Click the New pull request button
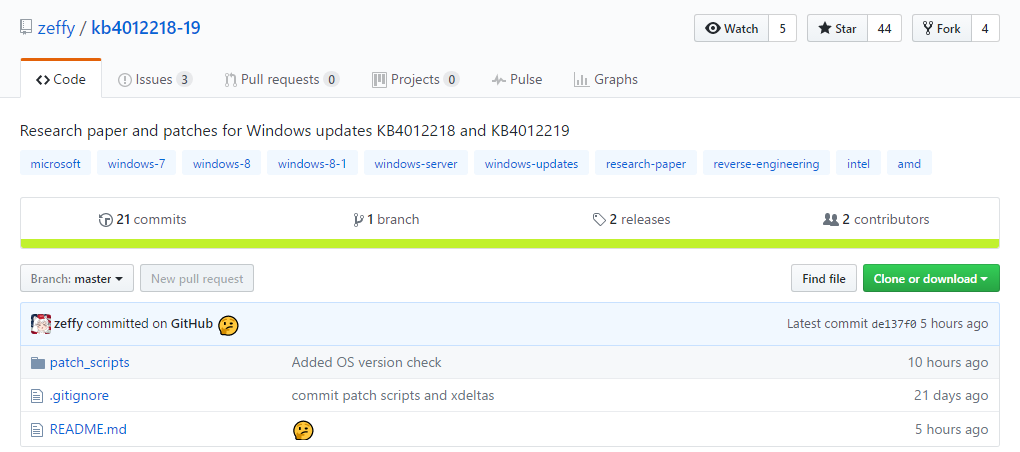The width and height of the screenshot is (1020, 452). point(197,278)
